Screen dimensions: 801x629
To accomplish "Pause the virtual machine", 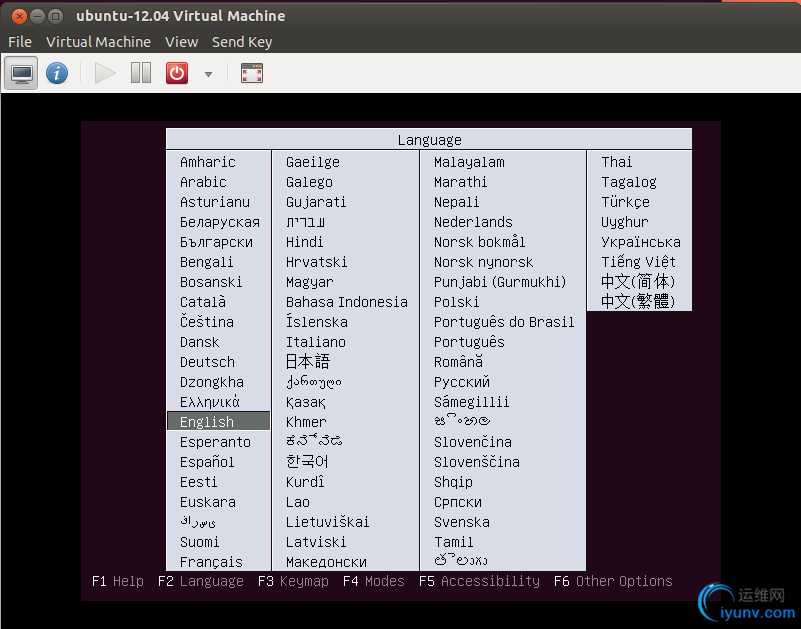I will coord(141,73).
